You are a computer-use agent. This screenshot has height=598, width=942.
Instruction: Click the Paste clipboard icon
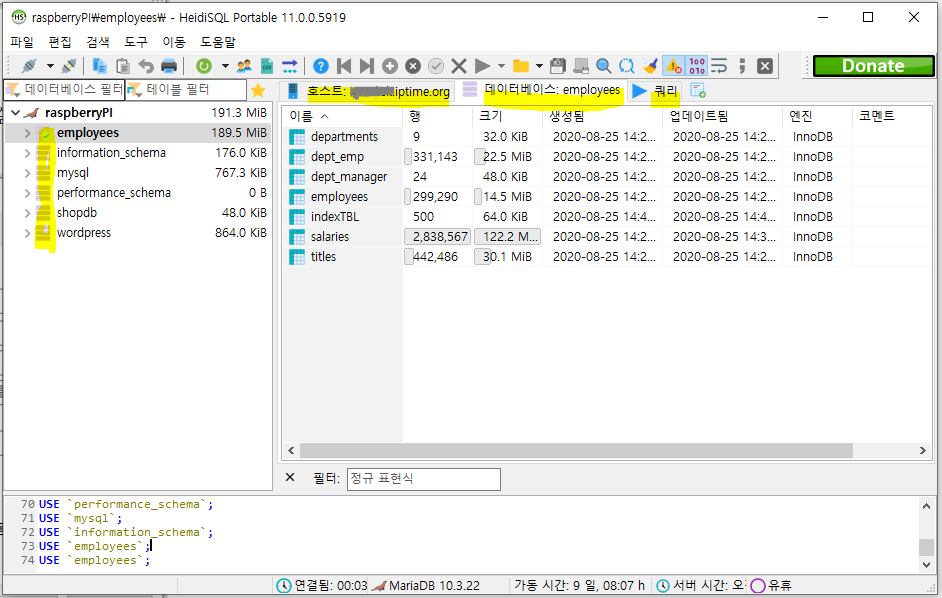(123, 66)
